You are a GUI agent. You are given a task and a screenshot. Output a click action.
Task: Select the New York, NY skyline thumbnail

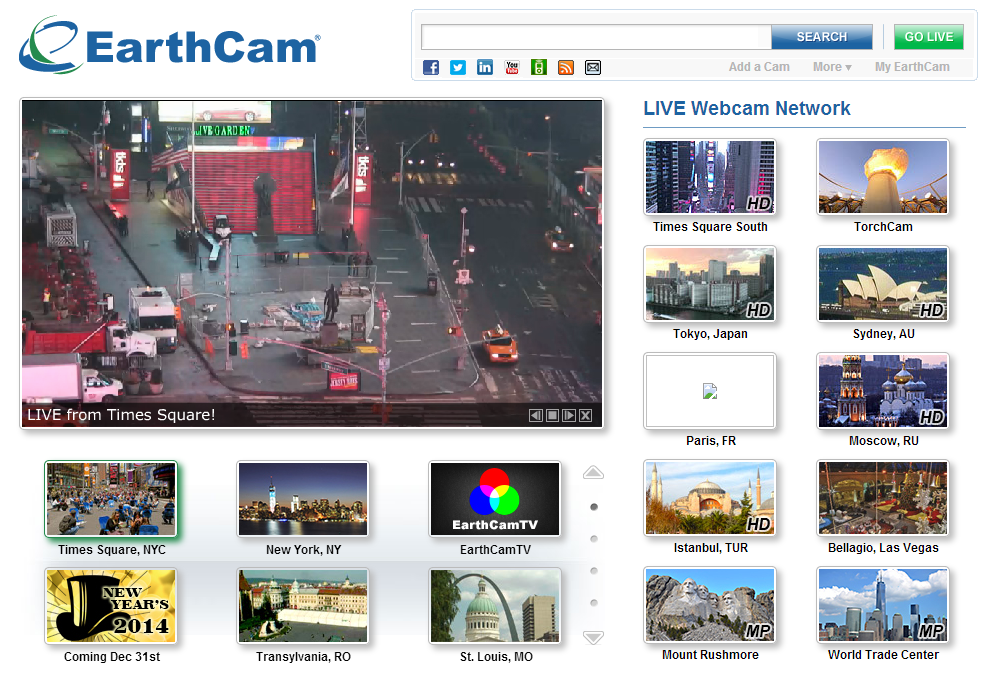[303, 499]
